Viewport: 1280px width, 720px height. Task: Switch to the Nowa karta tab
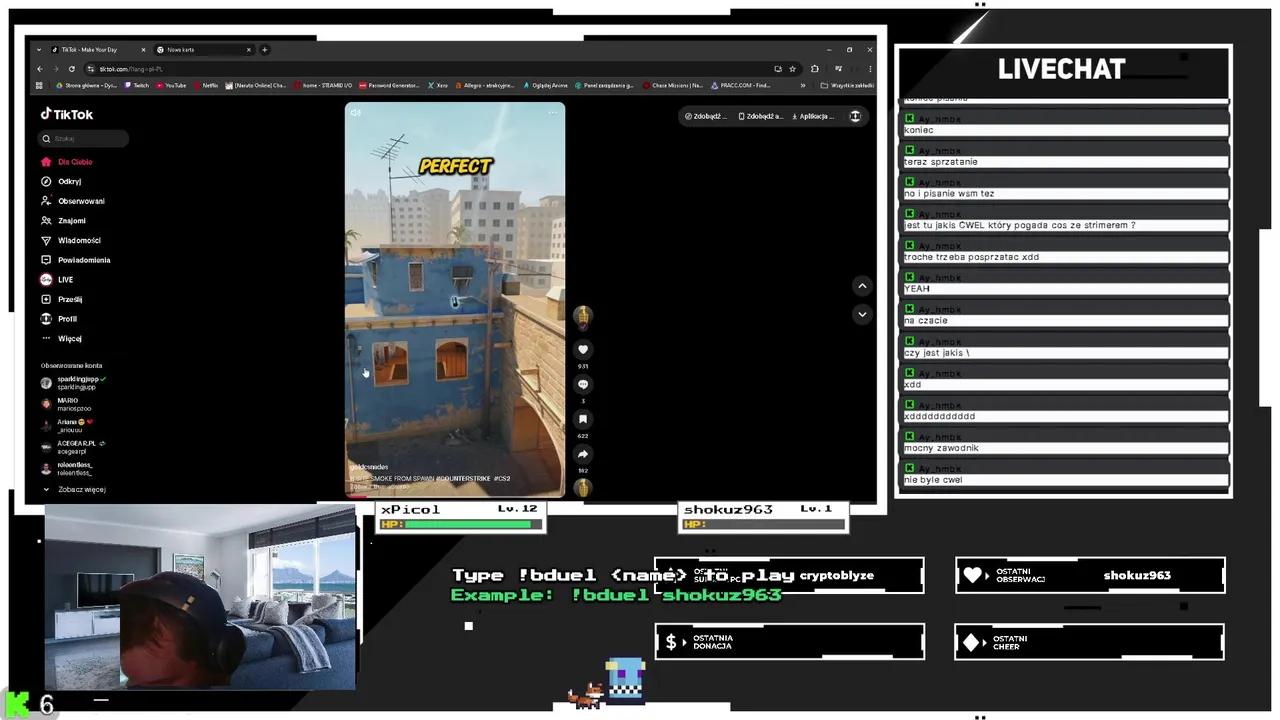click(204, 49)
